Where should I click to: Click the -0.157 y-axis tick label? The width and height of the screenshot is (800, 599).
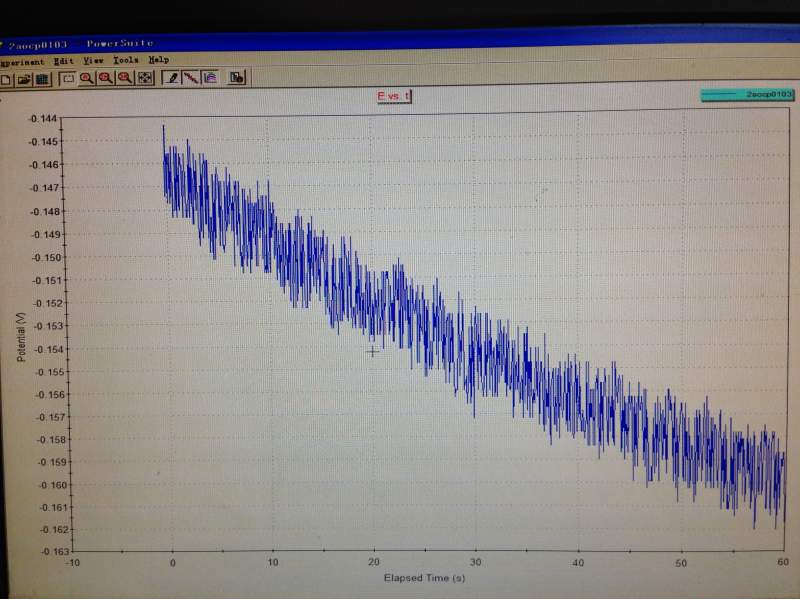(x=51, y=417)
